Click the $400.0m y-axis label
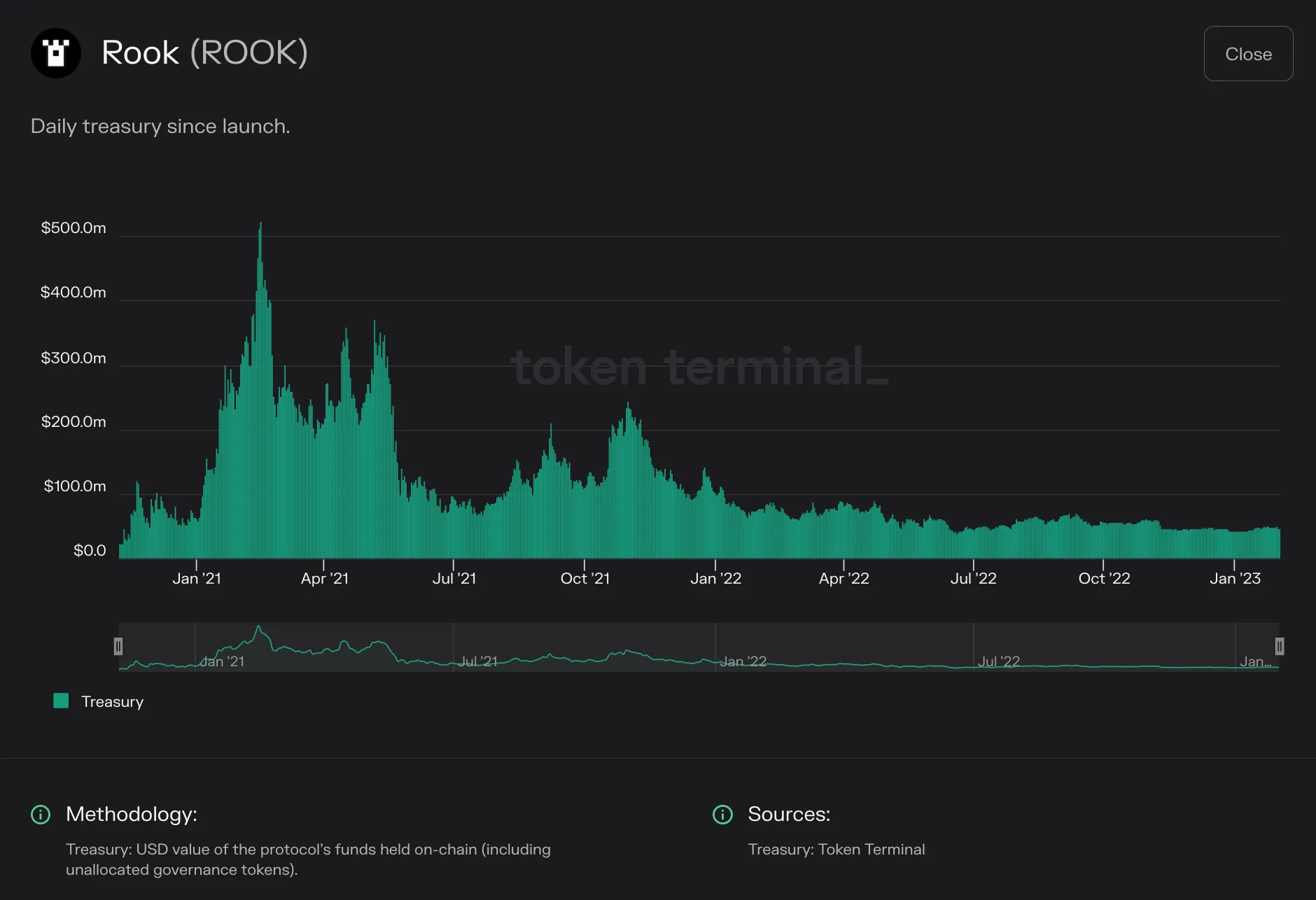Image resolution: width=1316 pixels, height=900 pixels. [73, 293]
